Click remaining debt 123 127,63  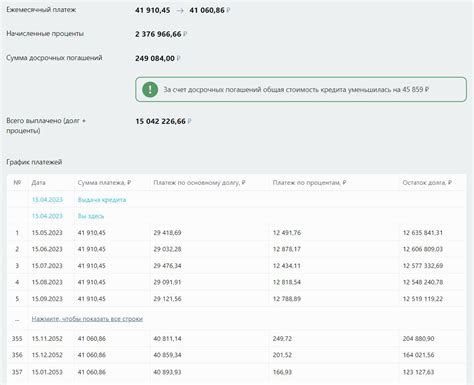point(418,372)
